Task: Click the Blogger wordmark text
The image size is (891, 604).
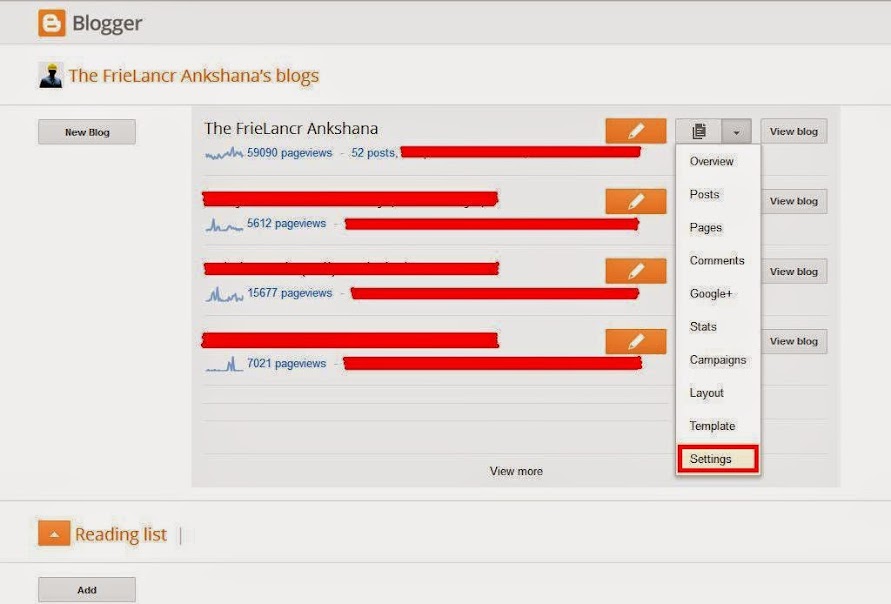Action: pos(107,24)
